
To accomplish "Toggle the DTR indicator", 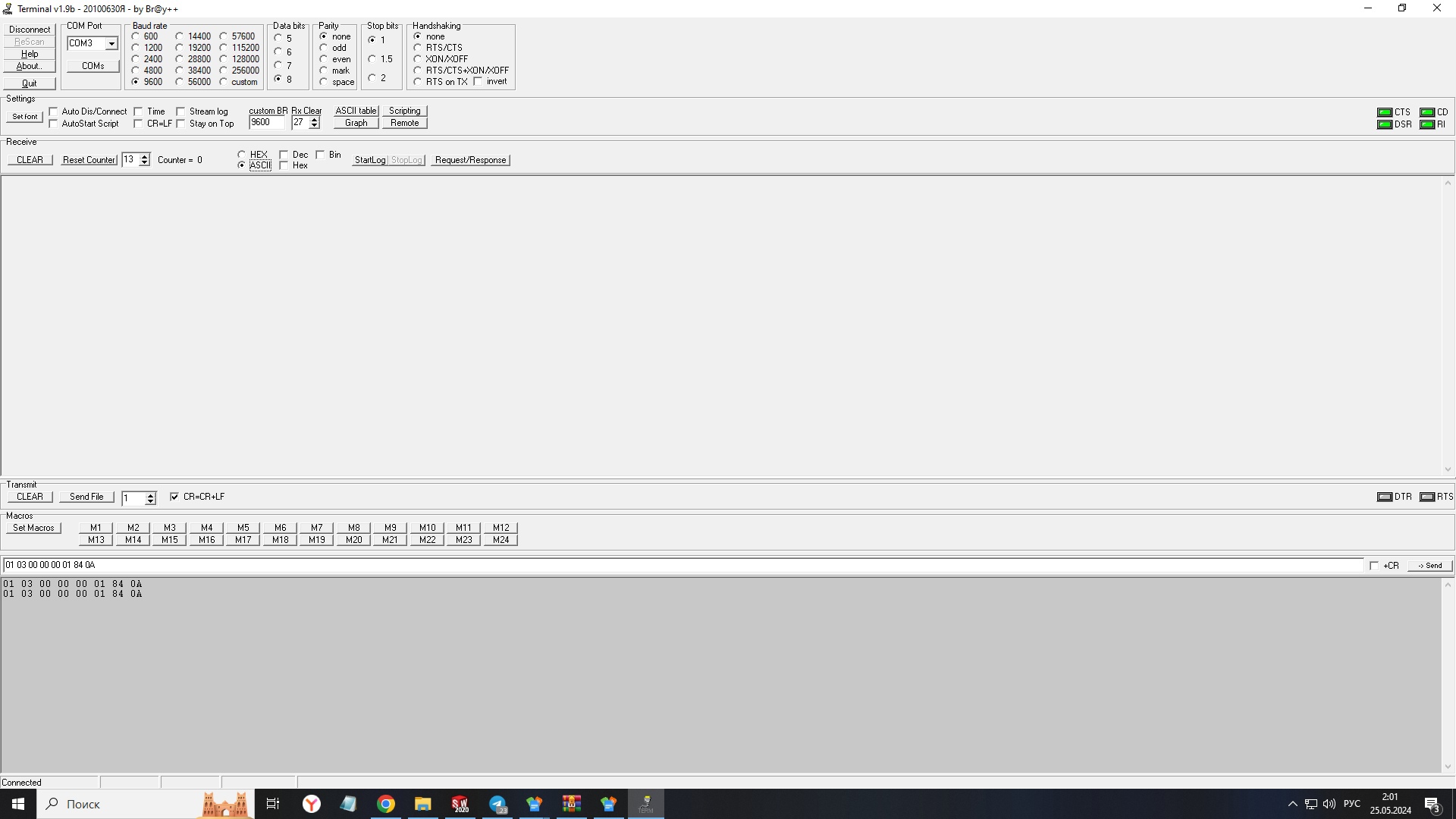I will coord(1385,497).
